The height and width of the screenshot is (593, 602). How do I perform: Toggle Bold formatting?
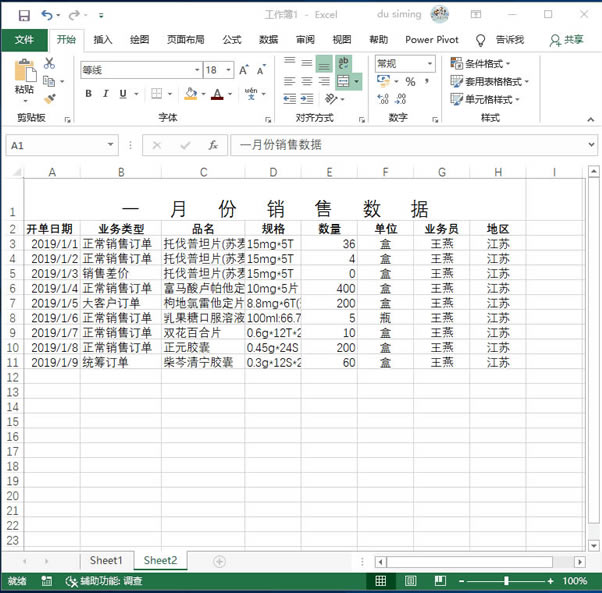tap(89, 93)
